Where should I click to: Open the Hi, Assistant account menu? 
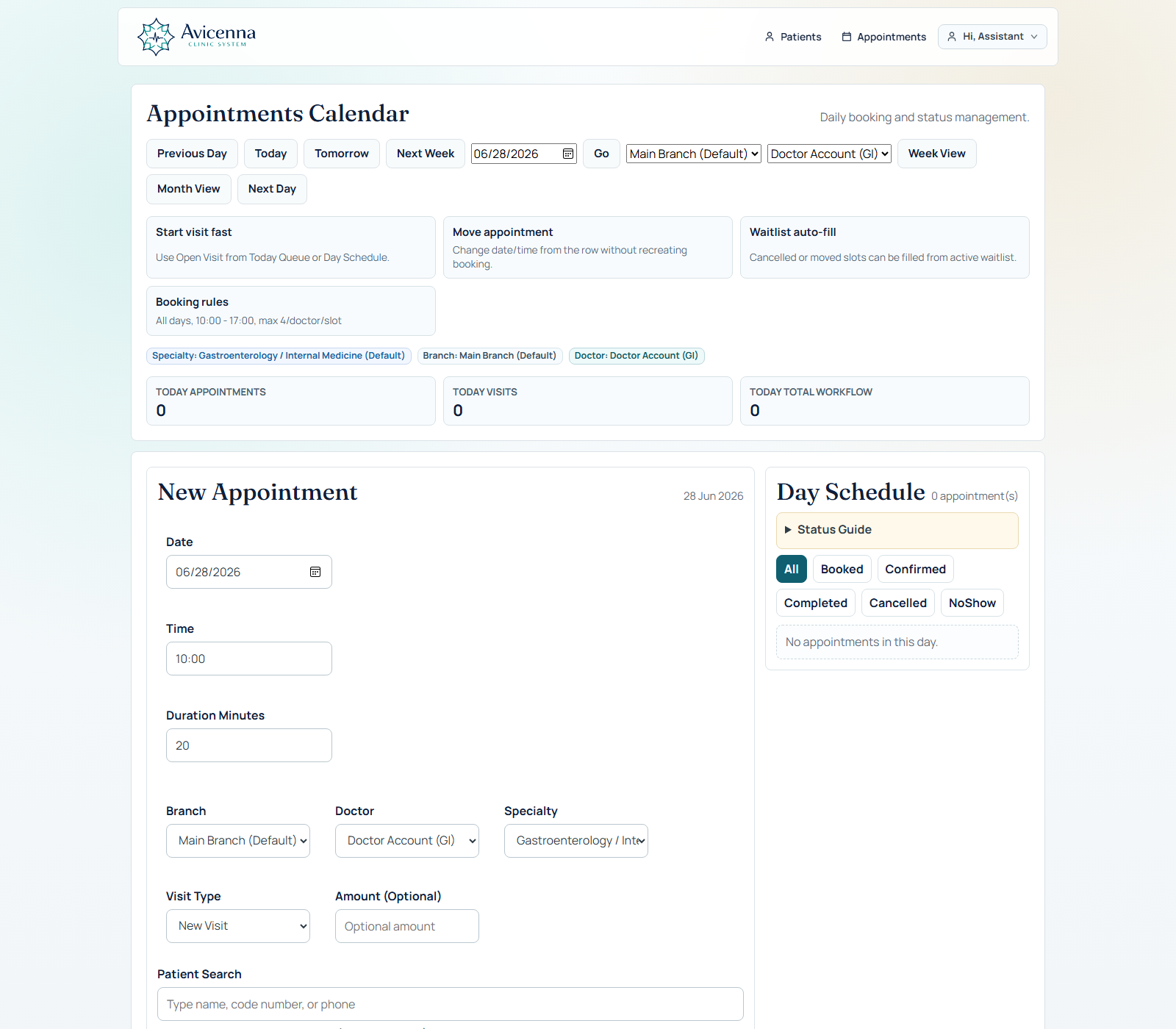(992, 37)
